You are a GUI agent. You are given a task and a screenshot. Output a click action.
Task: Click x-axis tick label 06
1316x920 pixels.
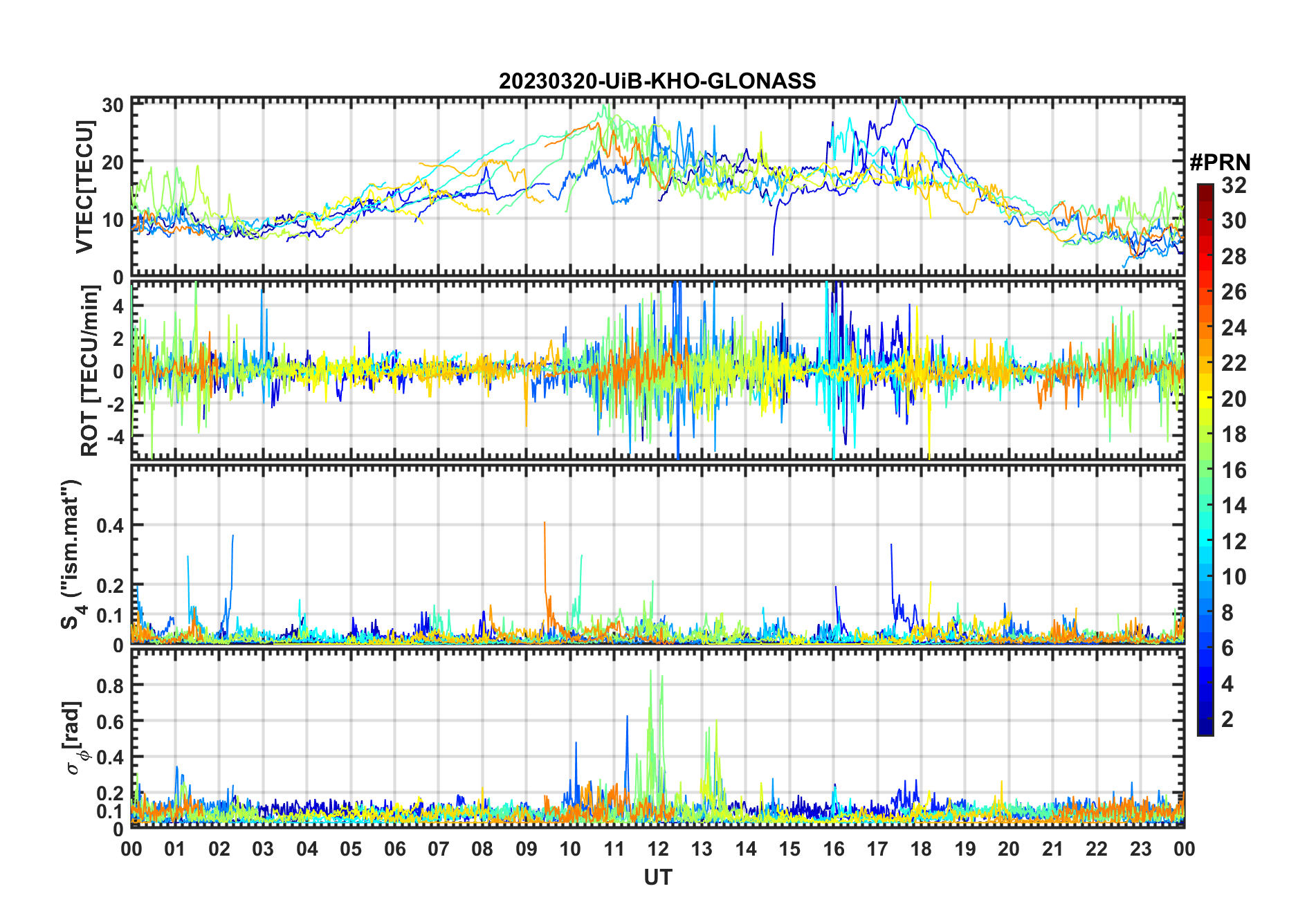pyautogui.click(x=394, y=849)
